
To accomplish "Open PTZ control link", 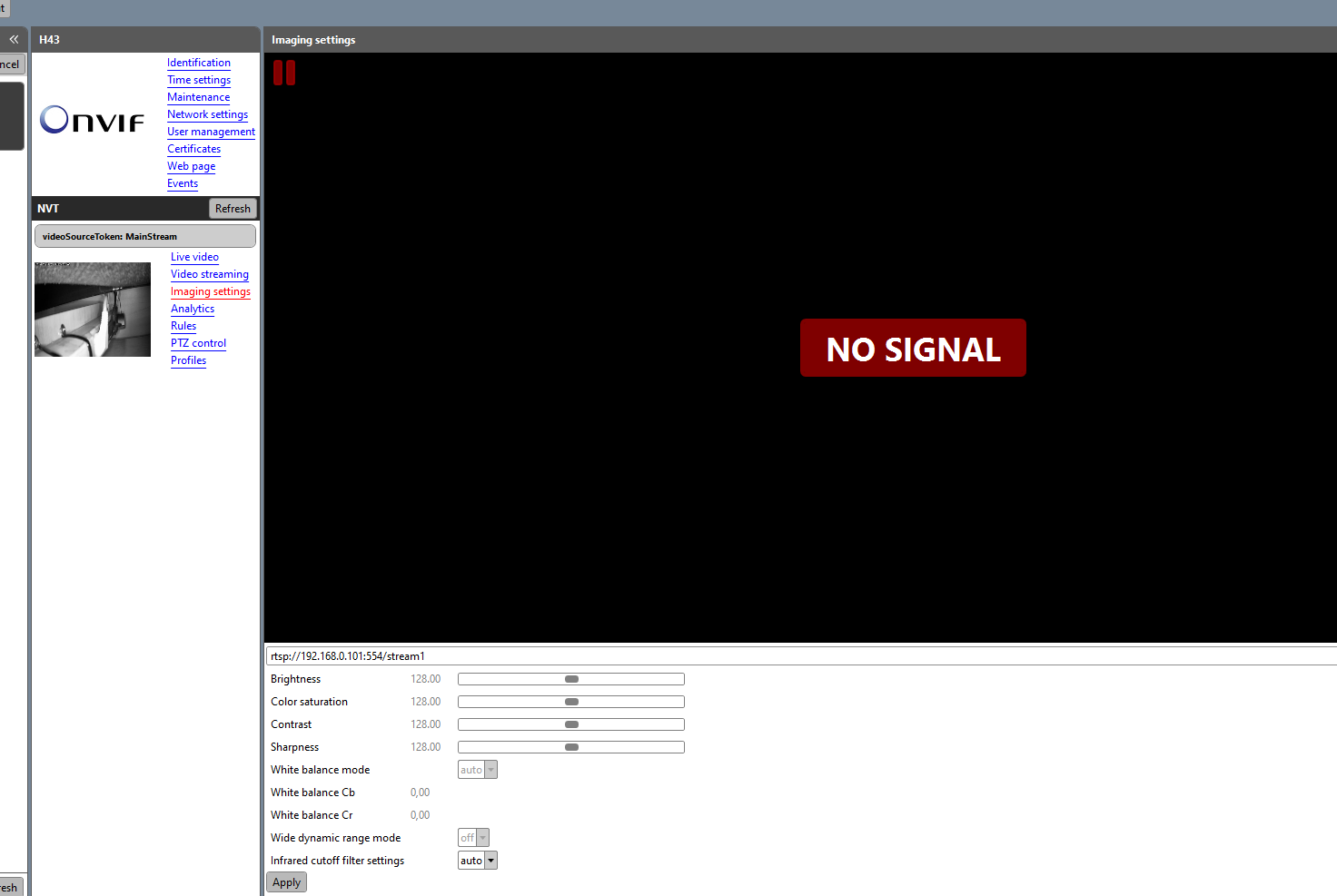I will 198,343.
